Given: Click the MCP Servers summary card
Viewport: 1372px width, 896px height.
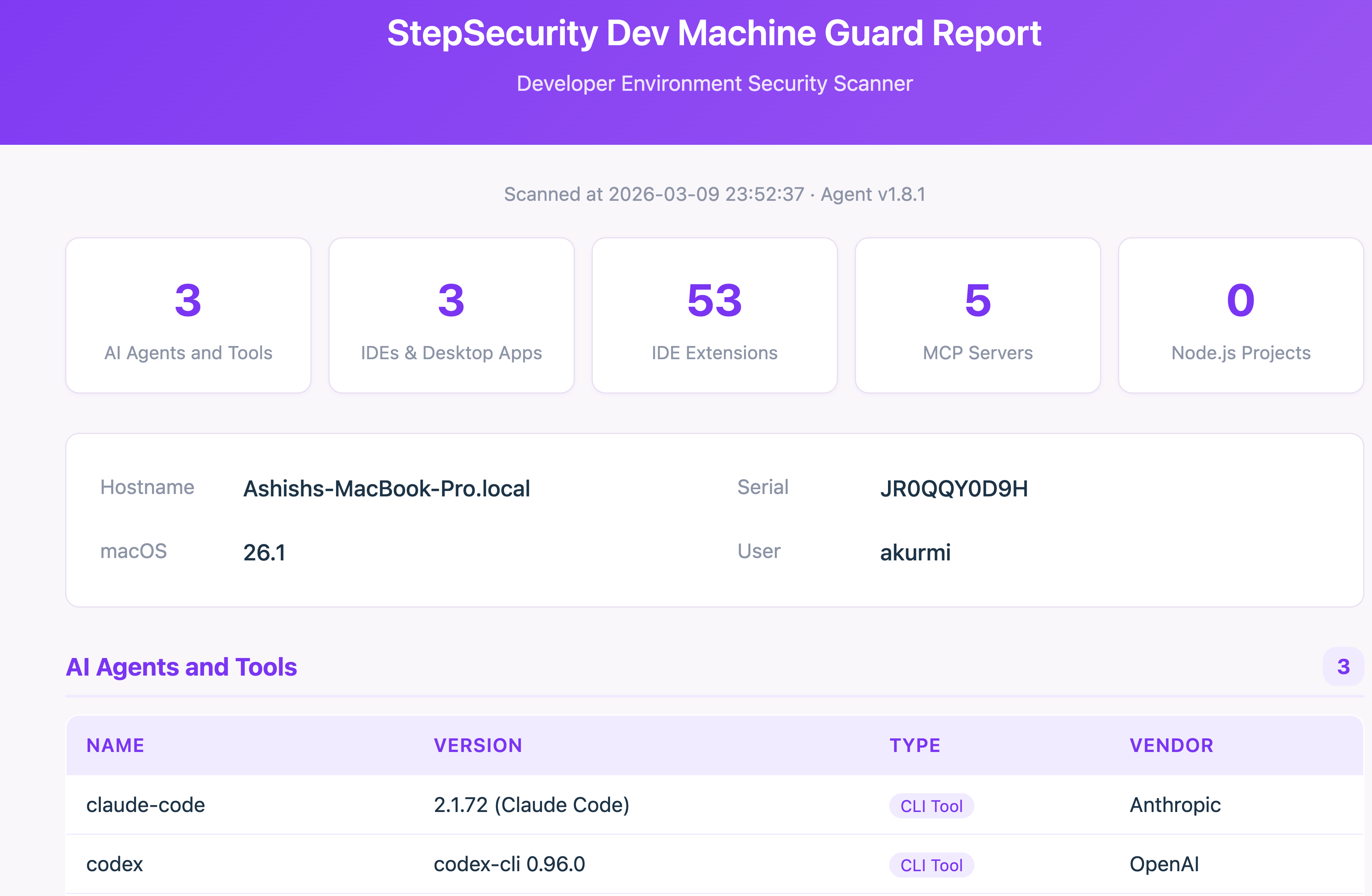Looking at the screenshot, I should 978,315.
